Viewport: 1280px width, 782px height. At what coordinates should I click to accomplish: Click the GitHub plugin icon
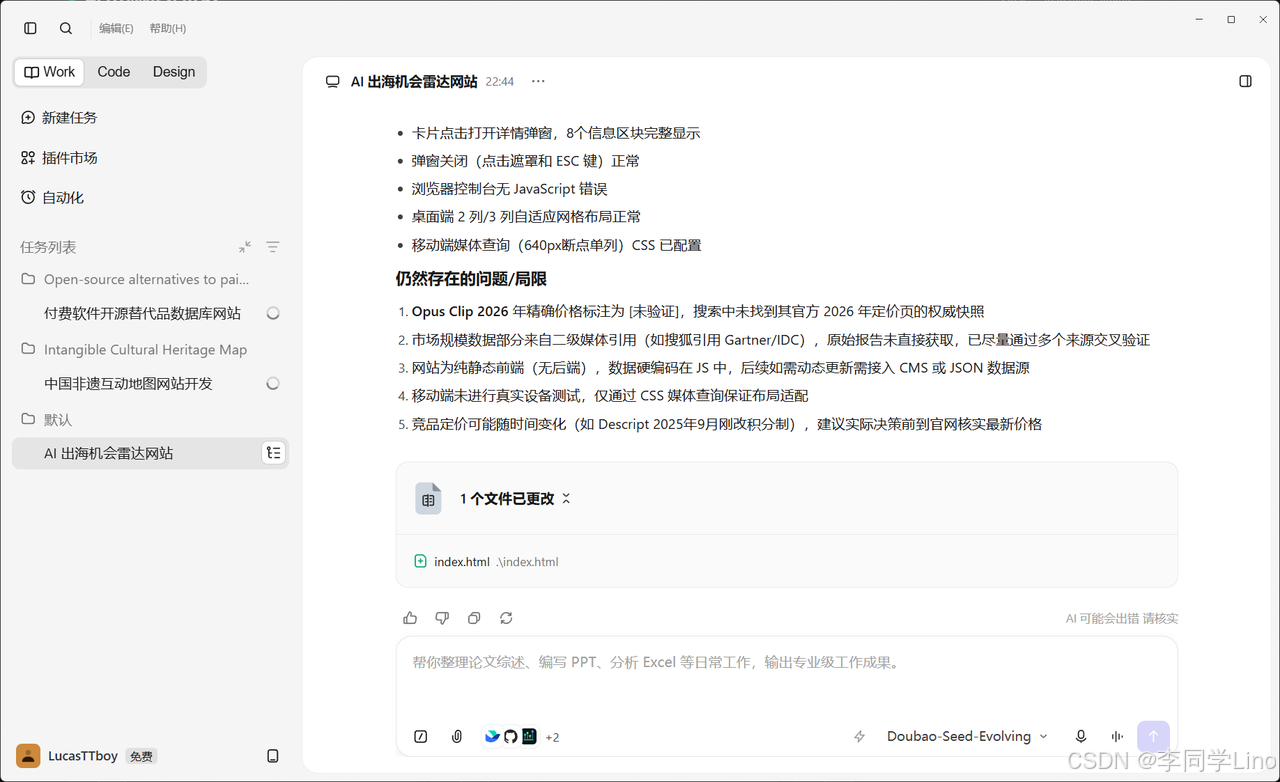click(510, 736)
